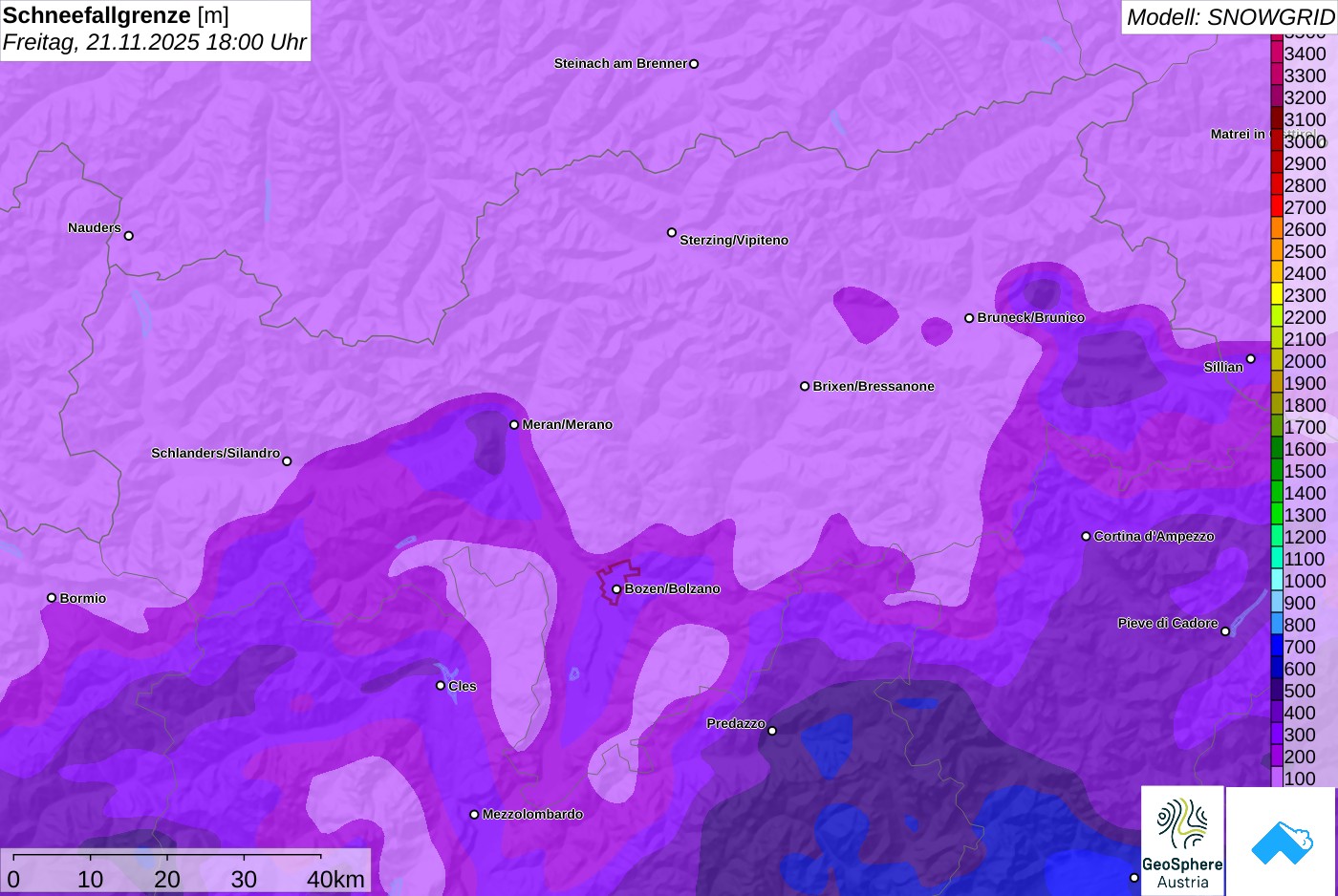
Task: Click the Sillian marker dot
Action: pos(1251,360)
